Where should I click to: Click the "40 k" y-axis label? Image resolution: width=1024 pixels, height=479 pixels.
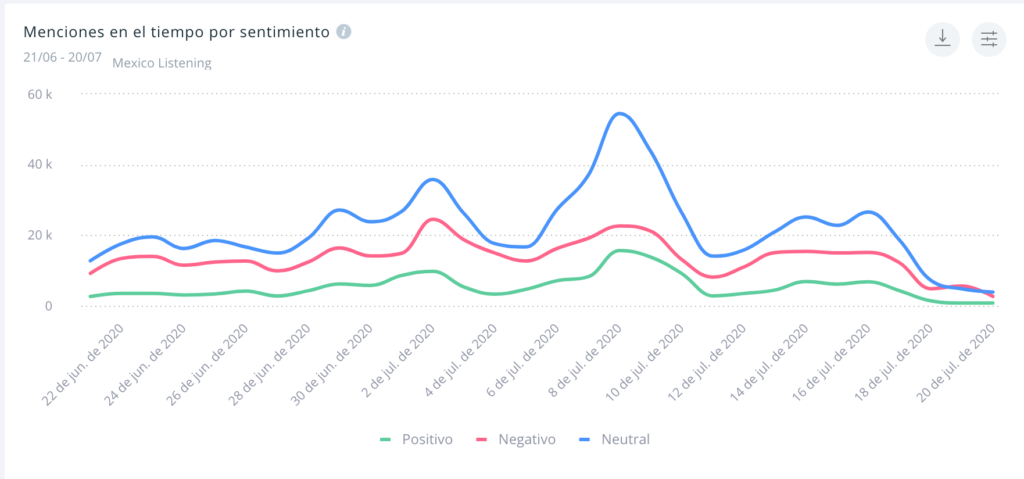(x=39, y=165)
